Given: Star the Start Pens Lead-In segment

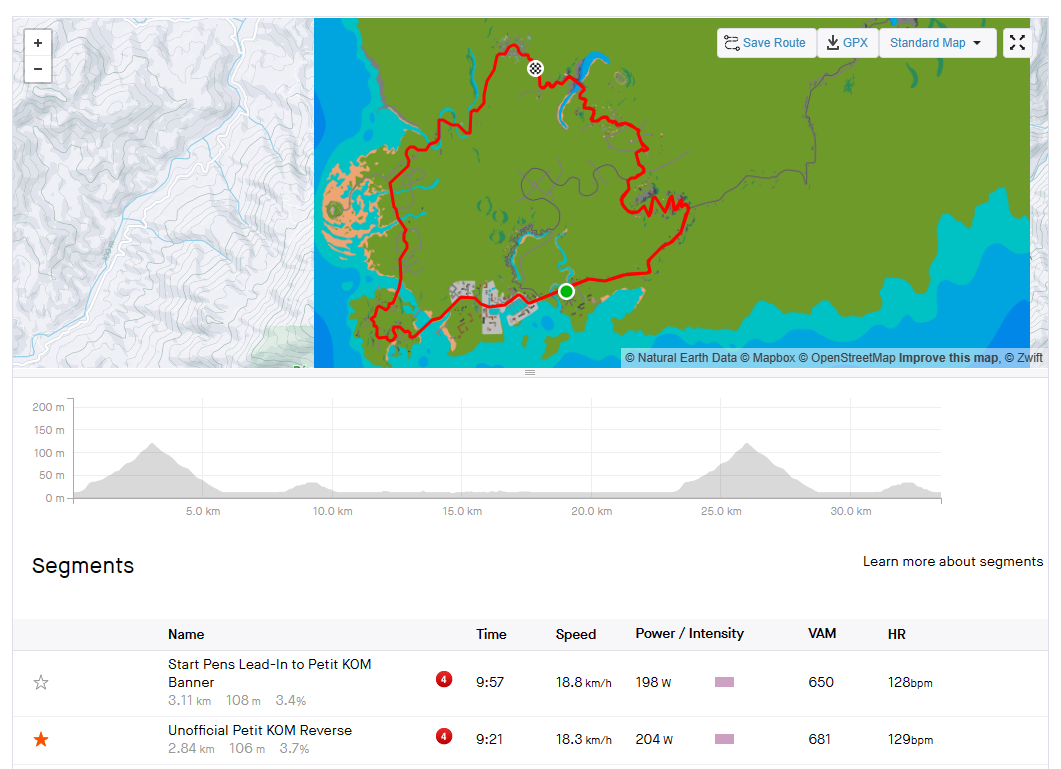Looking at the screenshot, I should pyautogui.click(x=41, y=682).
